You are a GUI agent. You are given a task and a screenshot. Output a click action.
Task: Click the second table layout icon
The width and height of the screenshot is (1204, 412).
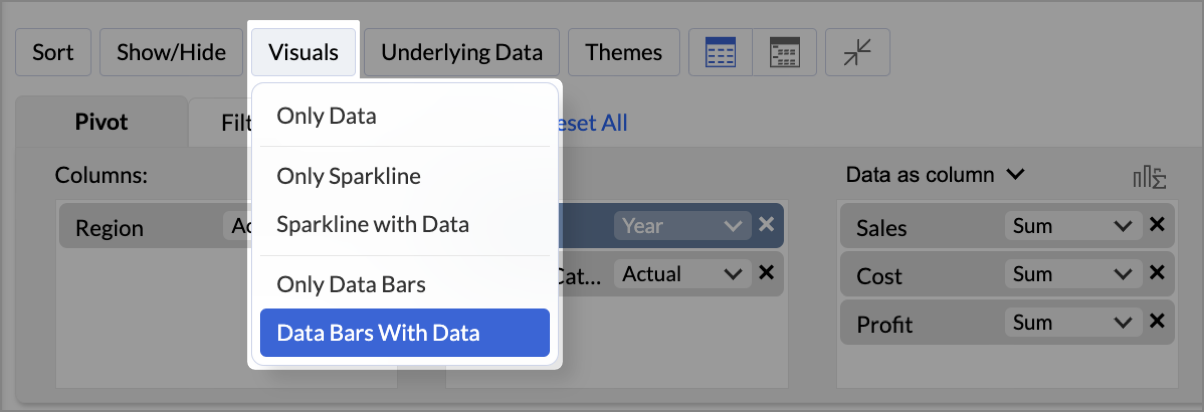(x=784, y=53)
